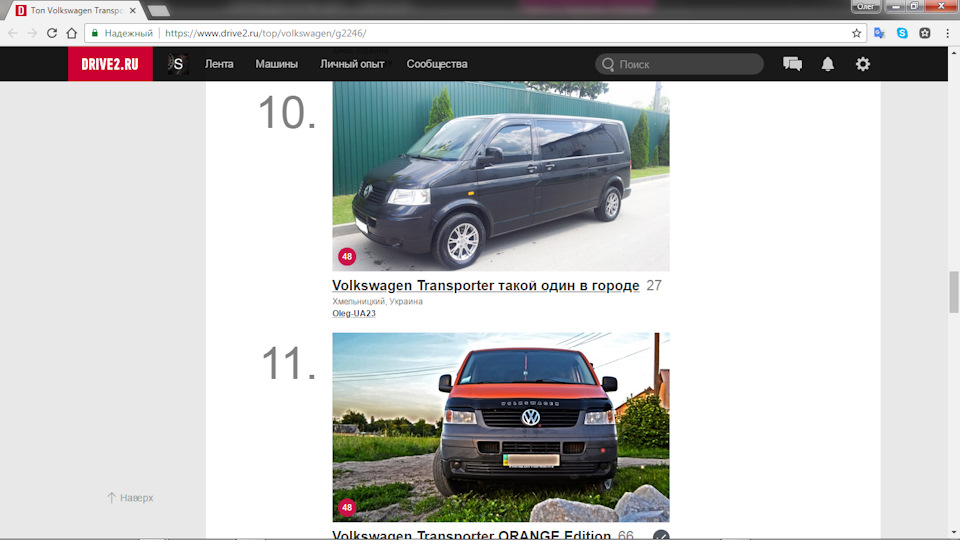Click the DRIVE2.RU logo
This screenshot has height=540, width=960.
coord(110,64)
